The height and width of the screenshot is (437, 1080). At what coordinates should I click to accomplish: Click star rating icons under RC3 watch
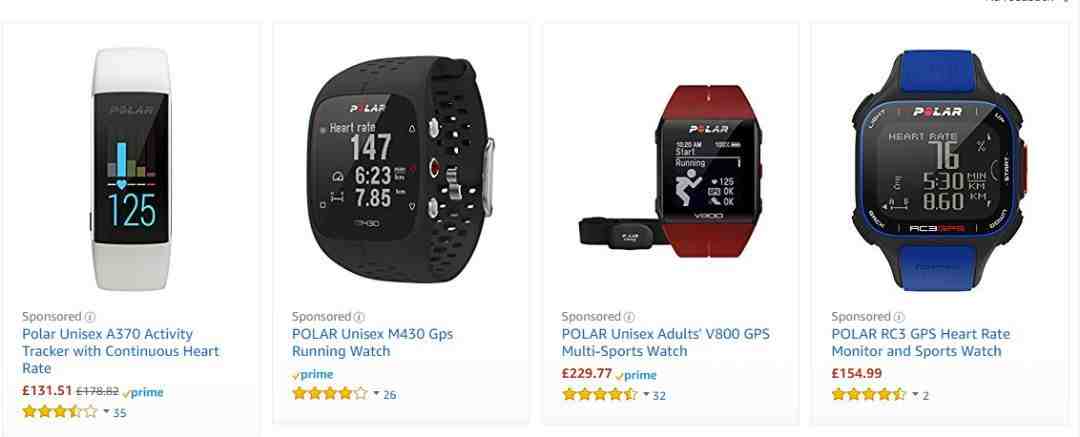(869, 395)
